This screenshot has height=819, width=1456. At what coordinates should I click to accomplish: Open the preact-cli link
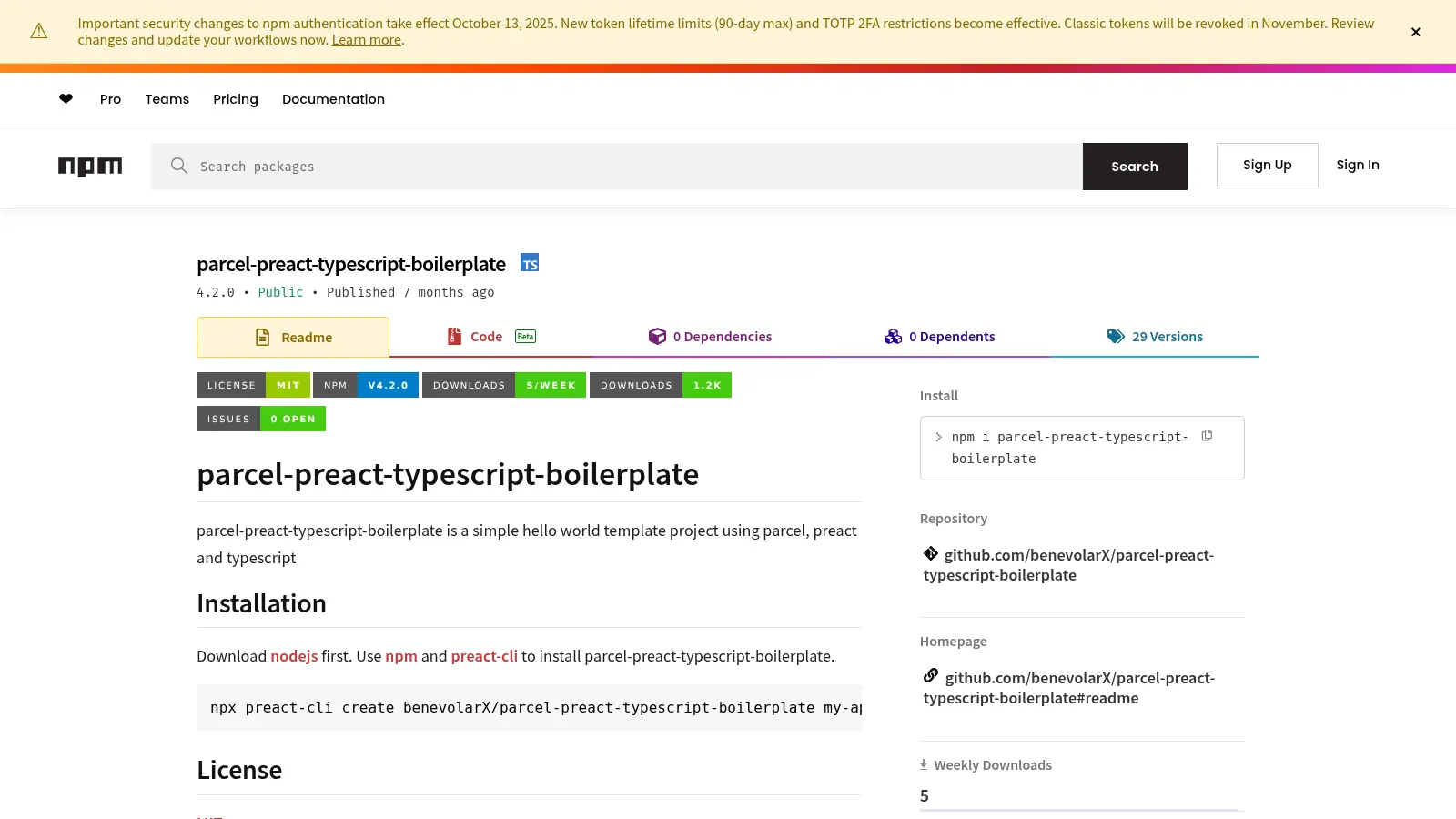[484, 656]
